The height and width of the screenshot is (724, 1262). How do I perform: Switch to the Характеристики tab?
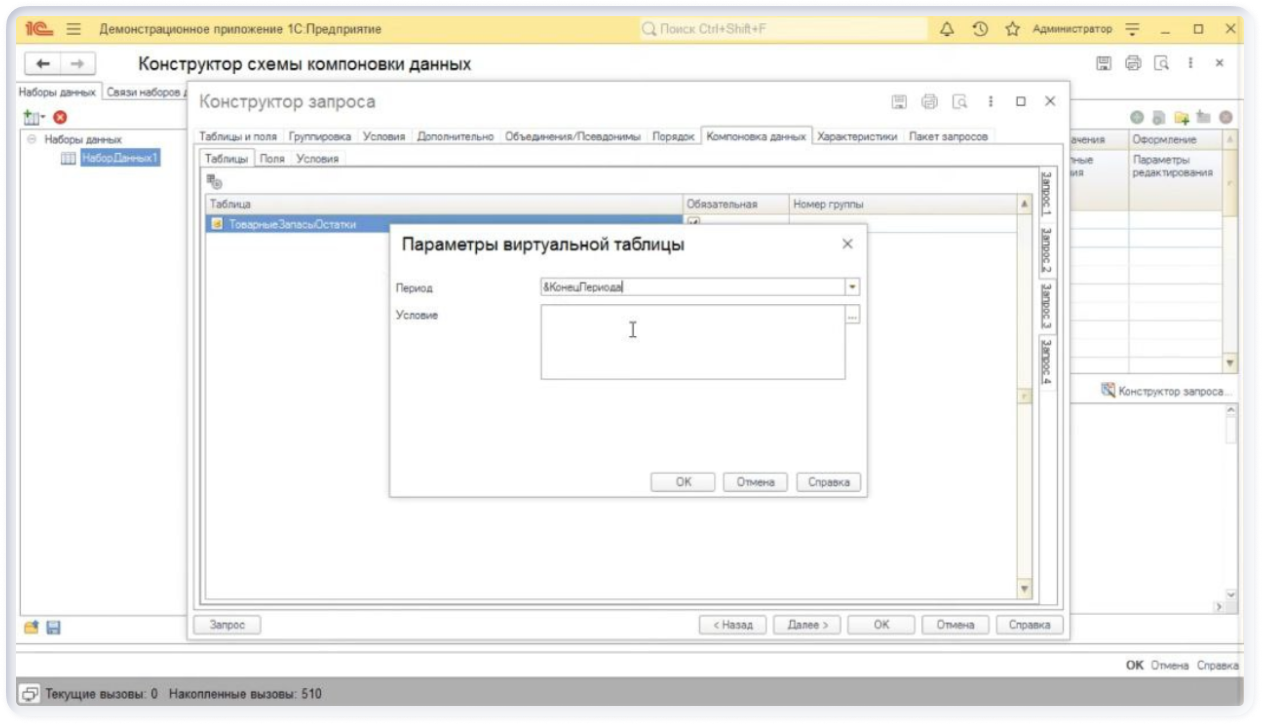click(x=856, y=136)
